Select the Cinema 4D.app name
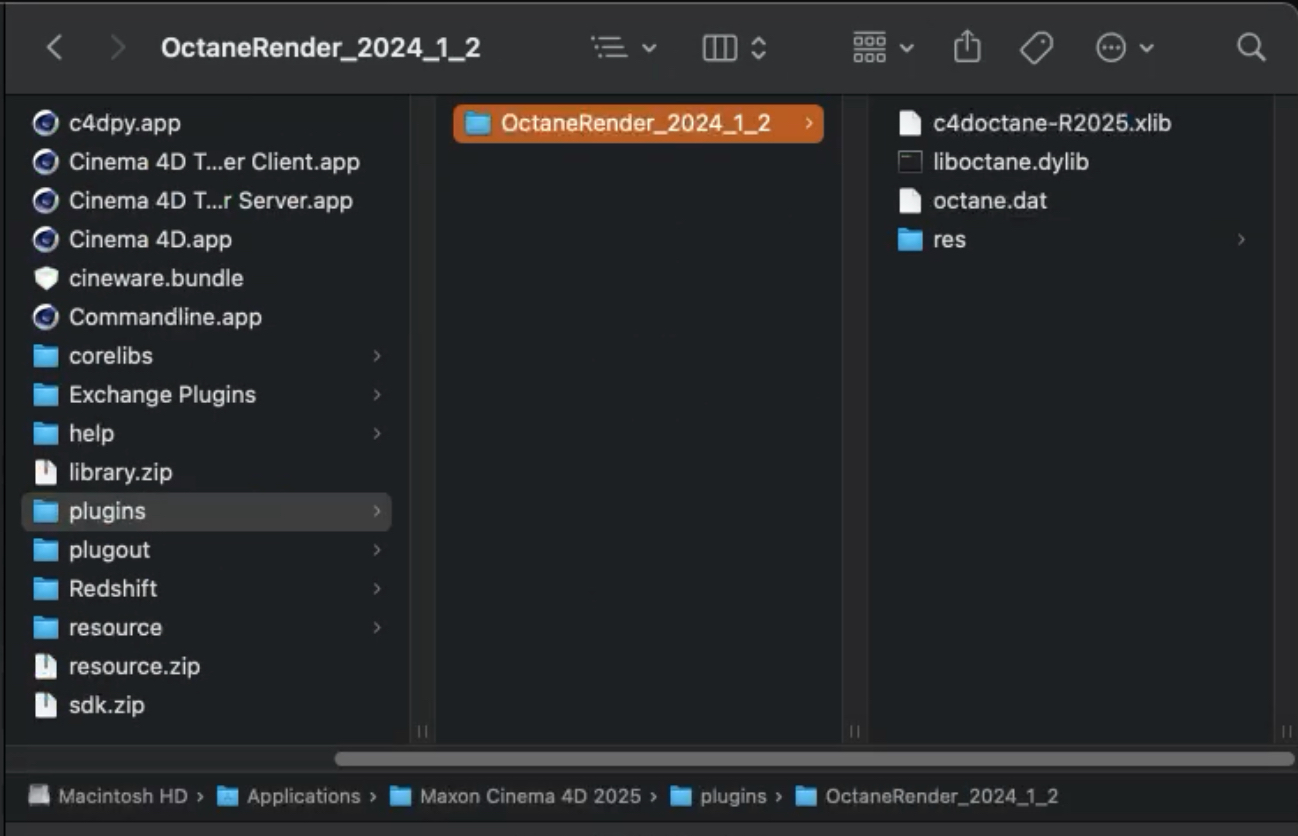The width and height of the screenshot is (1298, 836). click(150, 240)
